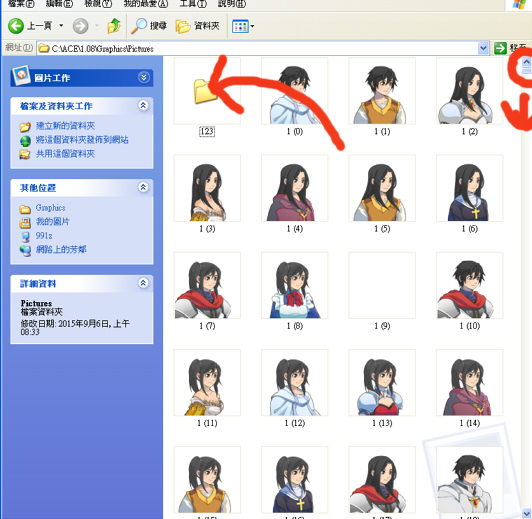This screenshot has height=519, width=532.
Task: Open the 我的最愛 menu
Action: point(146,4)
